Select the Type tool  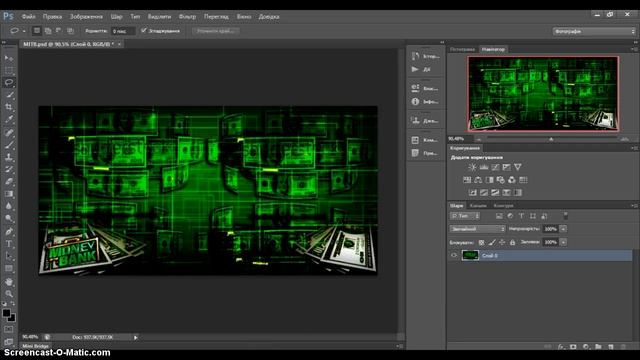pyautogui.click(x=9, y=244)
